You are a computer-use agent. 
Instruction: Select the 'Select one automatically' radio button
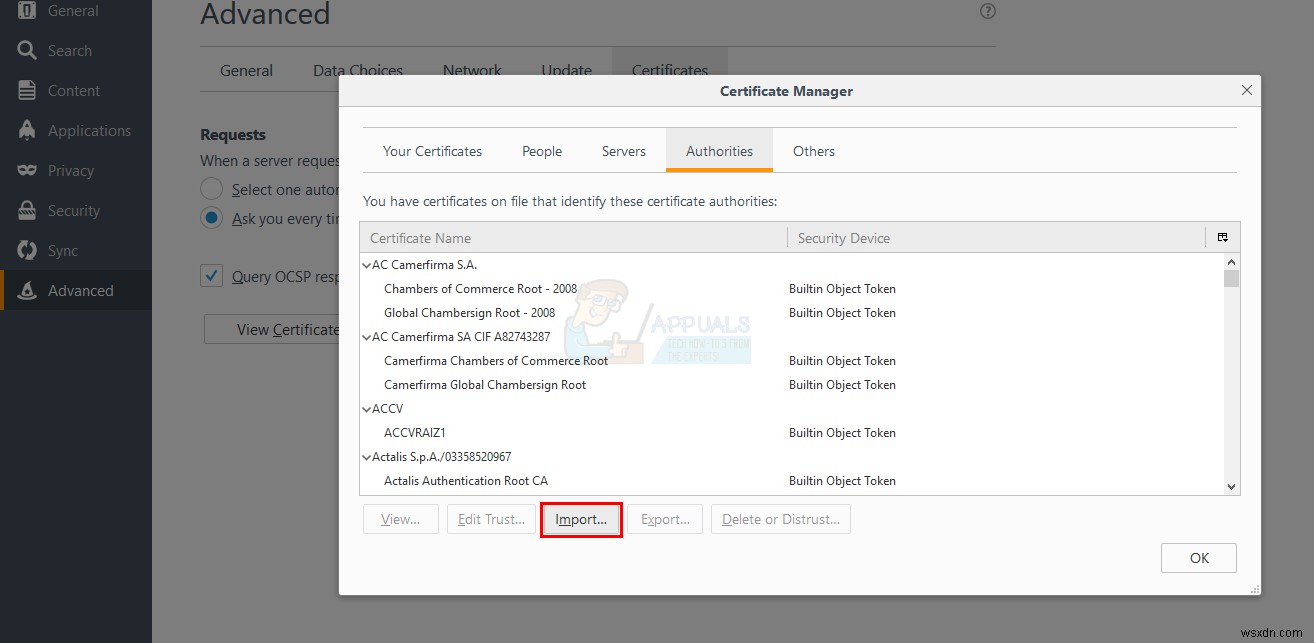[211, 188]
